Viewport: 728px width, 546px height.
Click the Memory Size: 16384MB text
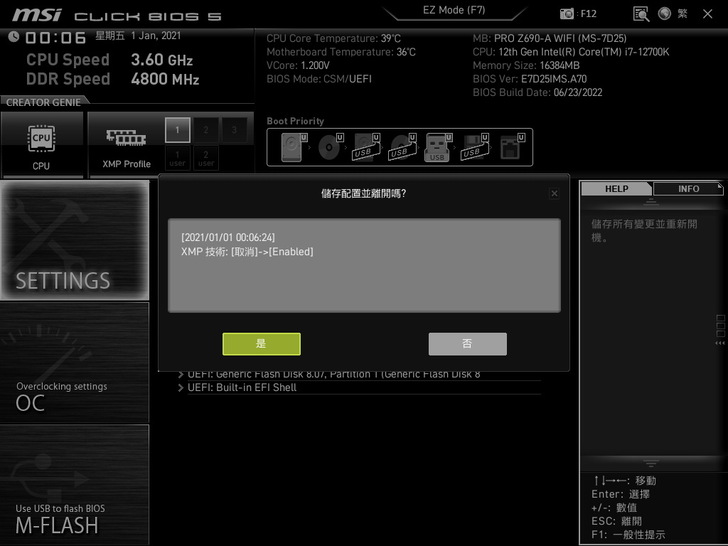click(526, 65)
